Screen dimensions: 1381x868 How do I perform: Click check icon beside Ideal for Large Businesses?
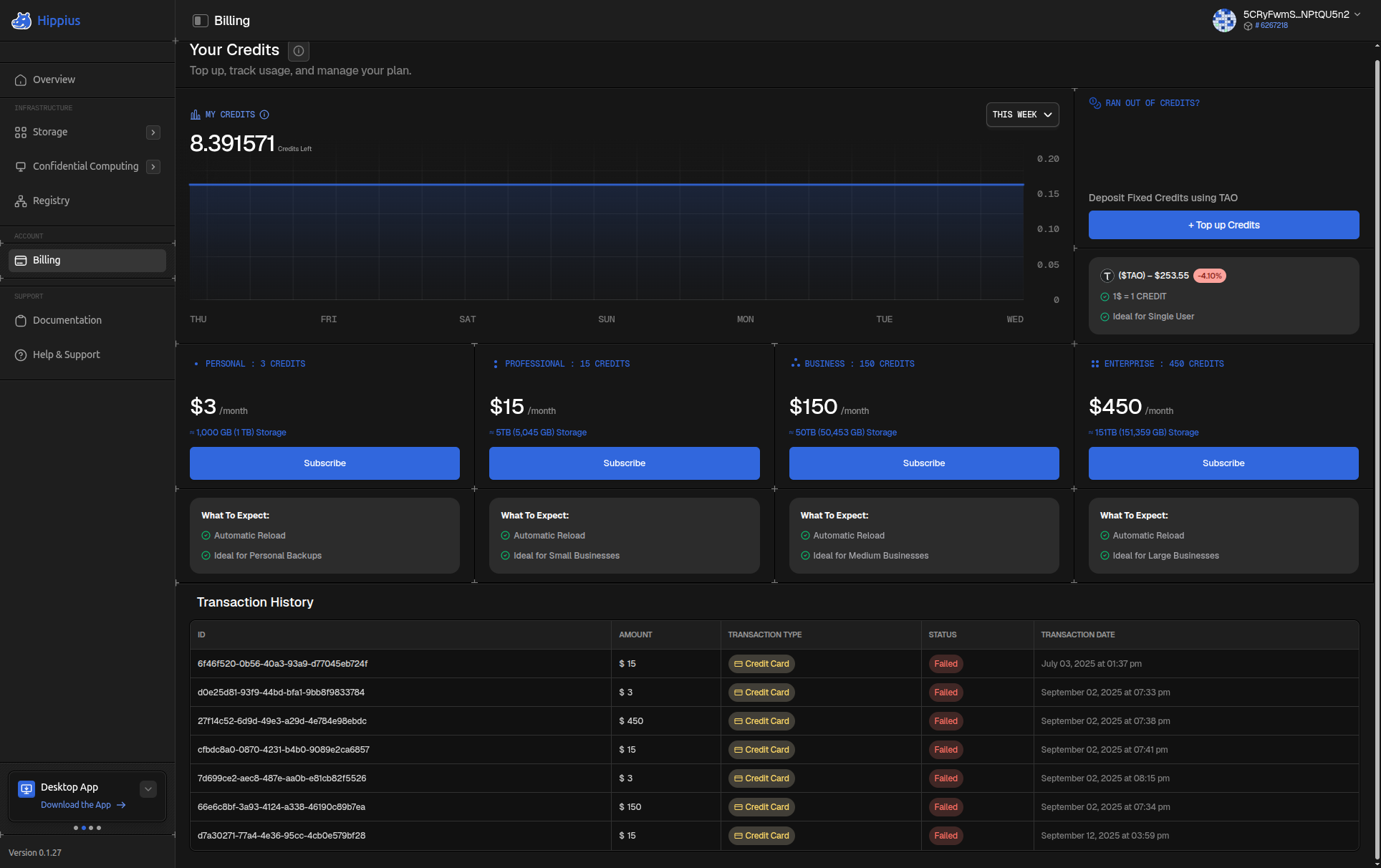[1105, 556]
